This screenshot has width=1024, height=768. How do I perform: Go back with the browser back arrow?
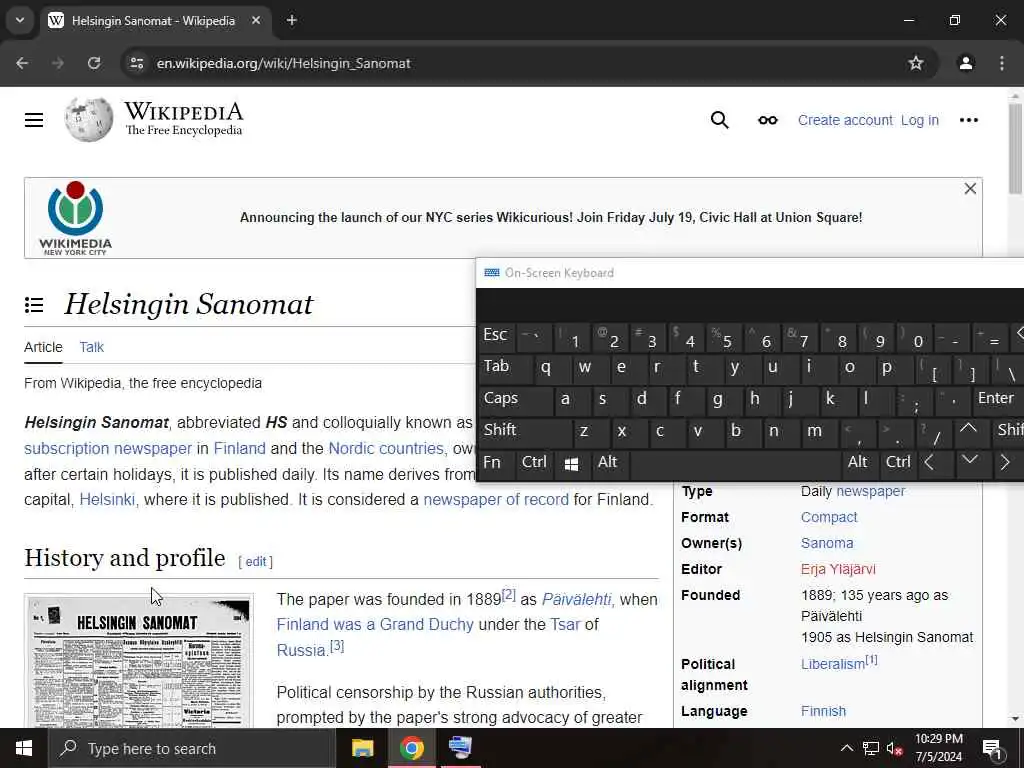point(22,63)
